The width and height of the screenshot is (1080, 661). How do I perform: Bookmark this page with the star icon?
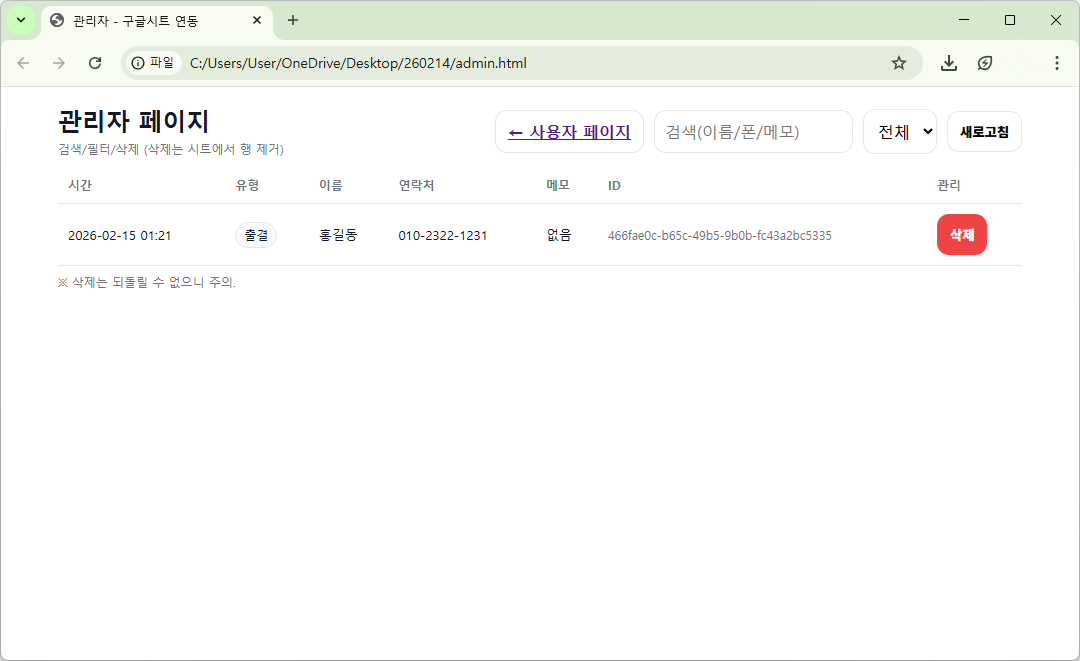click(898, 63)
